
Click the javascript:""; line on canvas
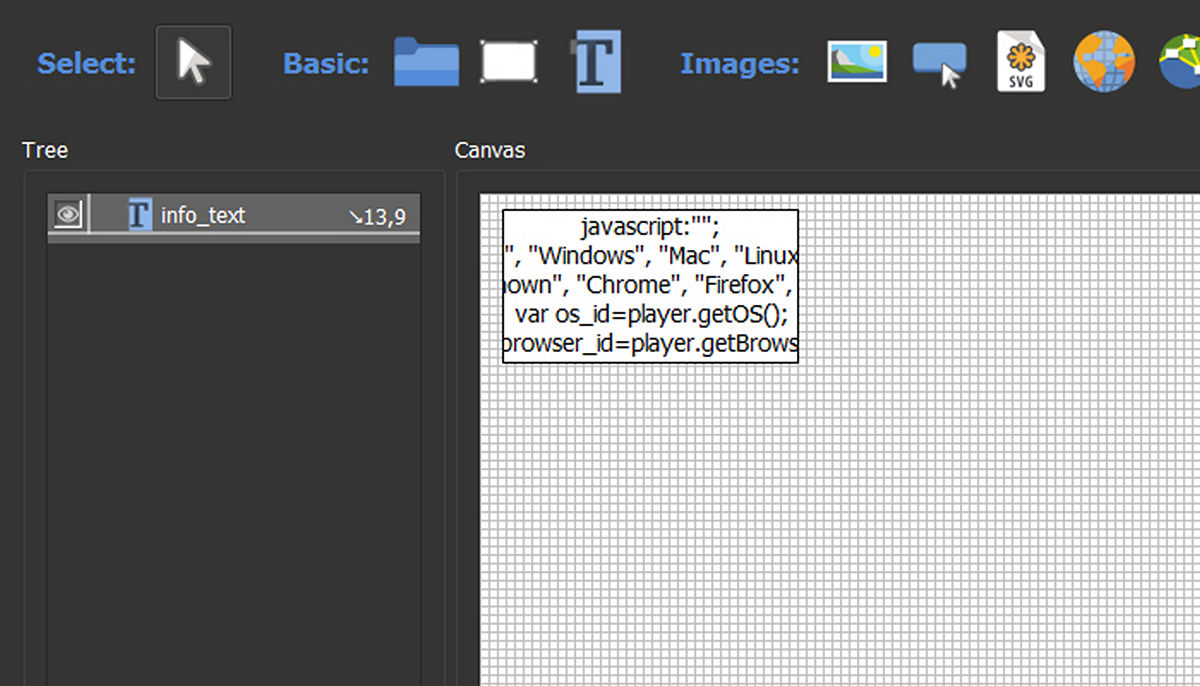click(649, 226)
